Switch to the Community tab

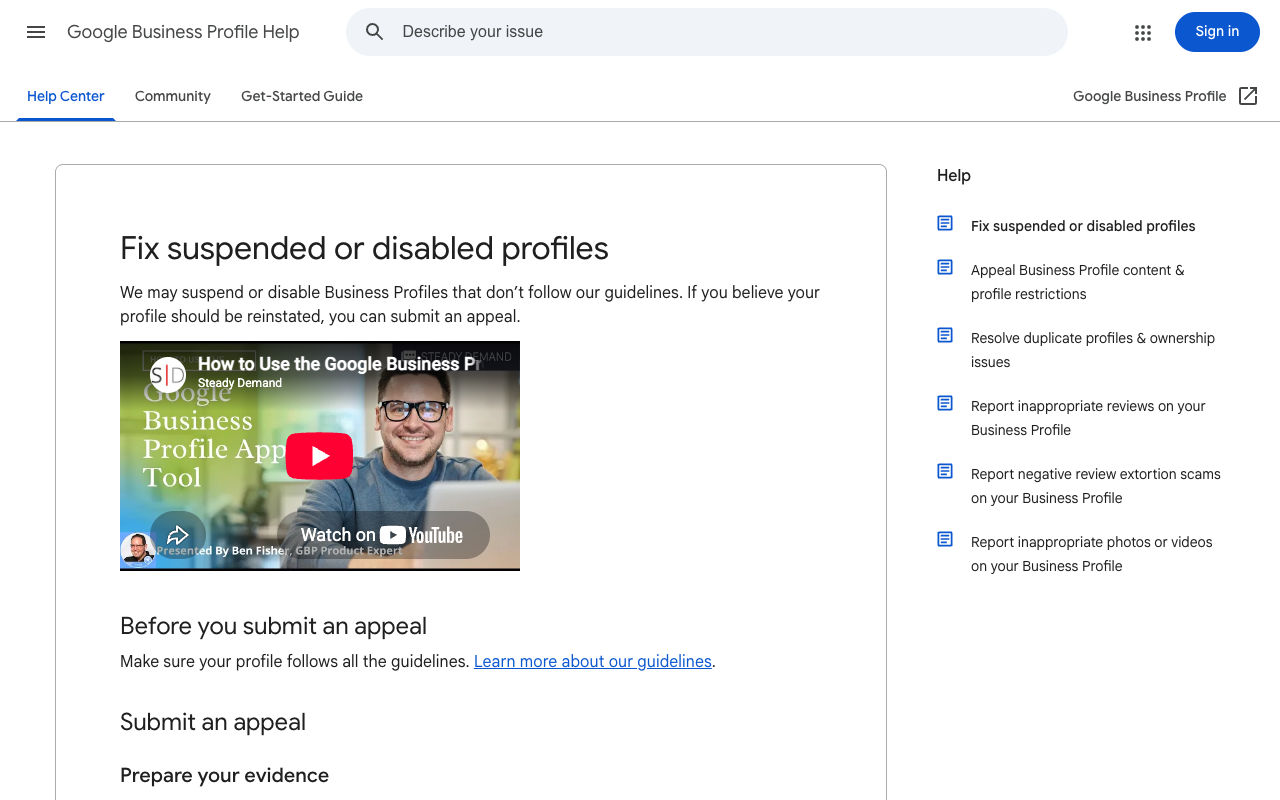click(173, 96)
